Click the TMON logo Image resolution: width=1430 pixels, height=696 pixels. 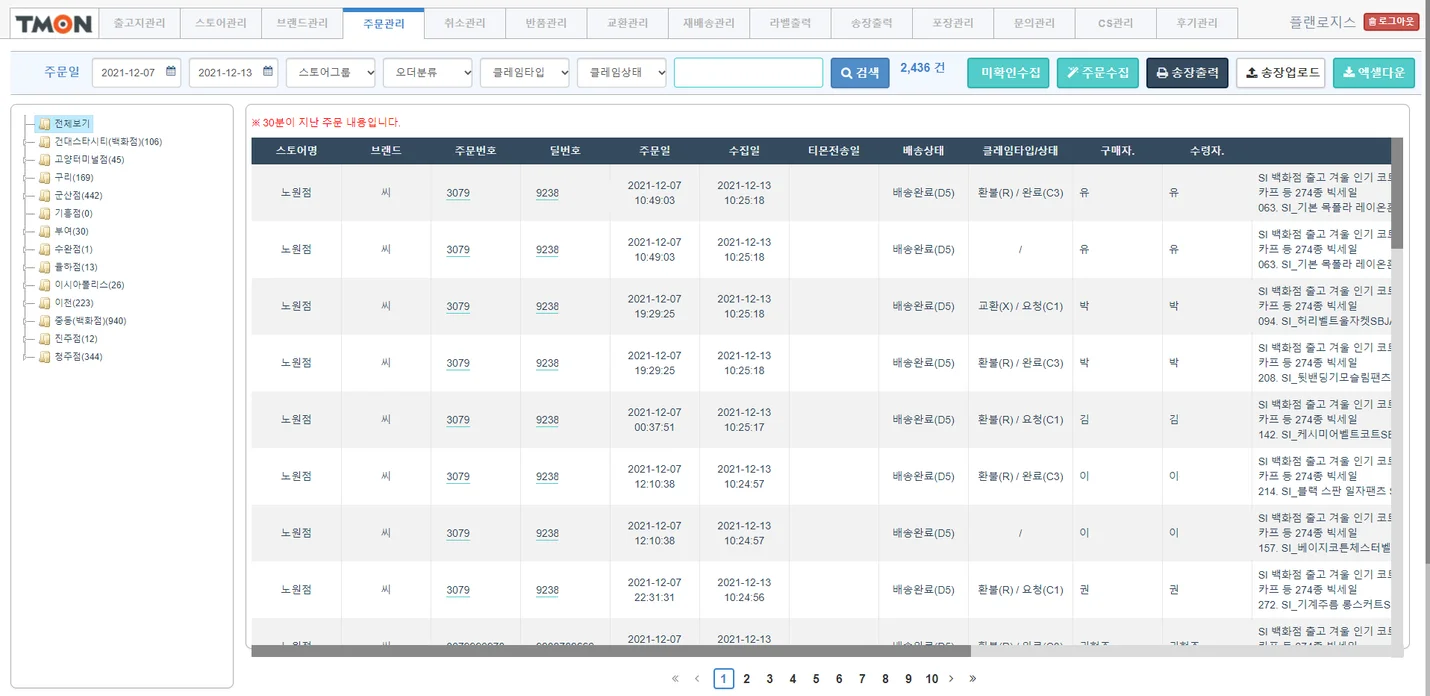54,24
